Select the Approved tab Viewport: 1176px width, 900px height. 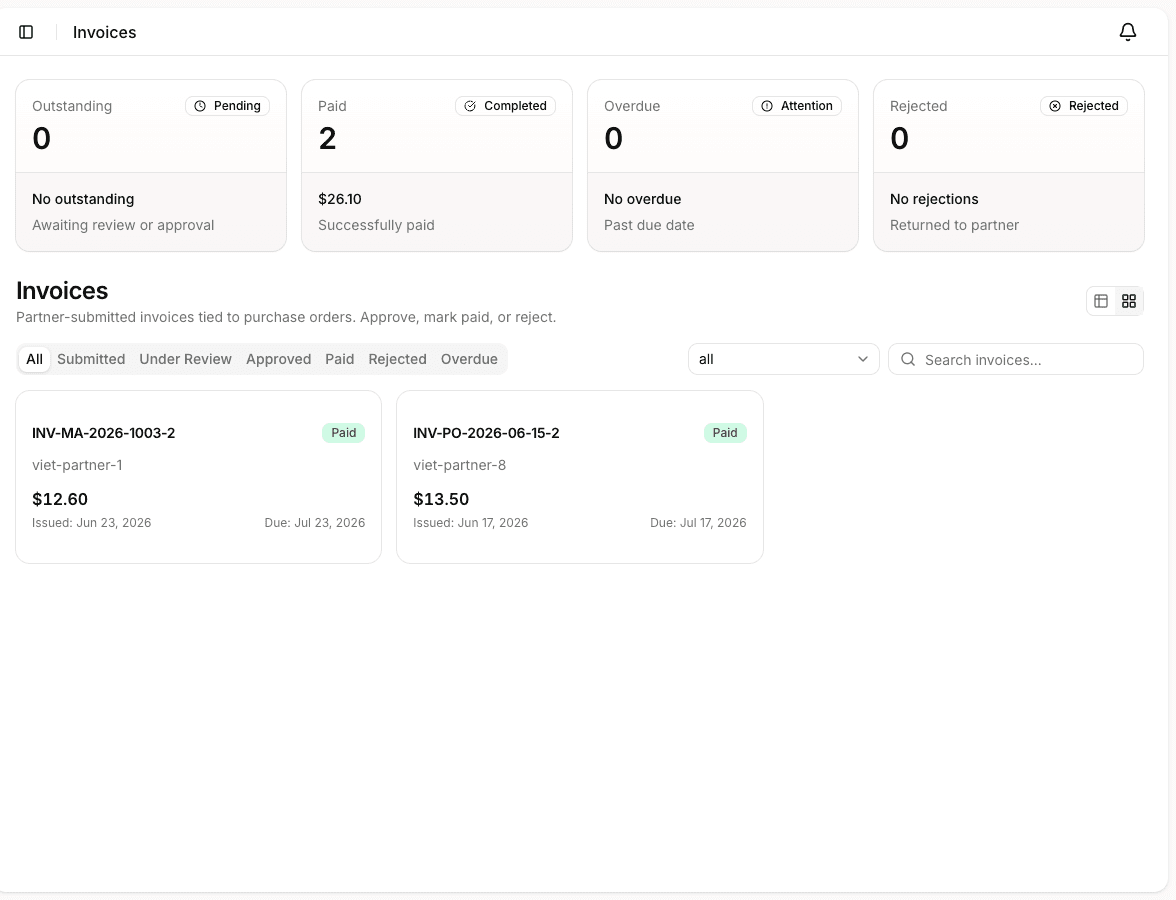[278, 359]
